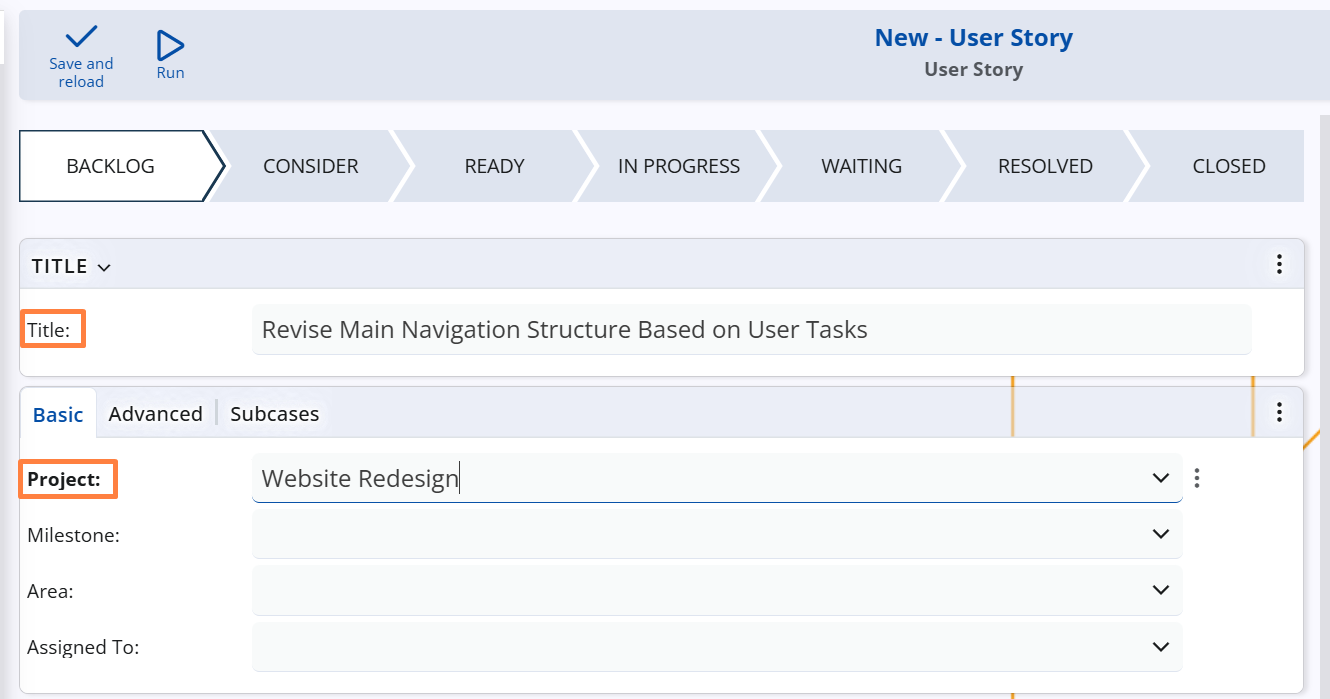
Task: Open the Area dropdown
Action: coord(1160,590)
